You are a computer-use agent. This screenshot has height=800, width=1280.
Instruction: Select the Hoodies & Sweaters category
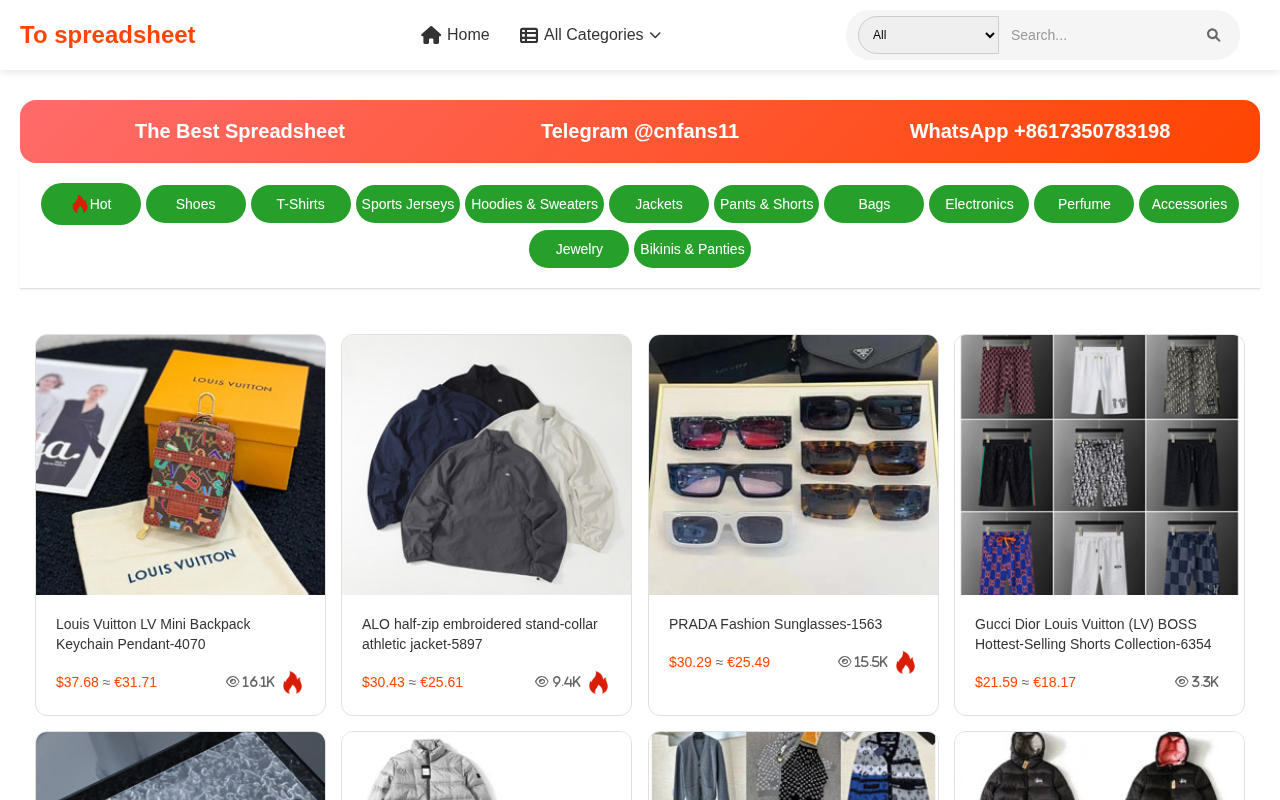pos(534,204)
